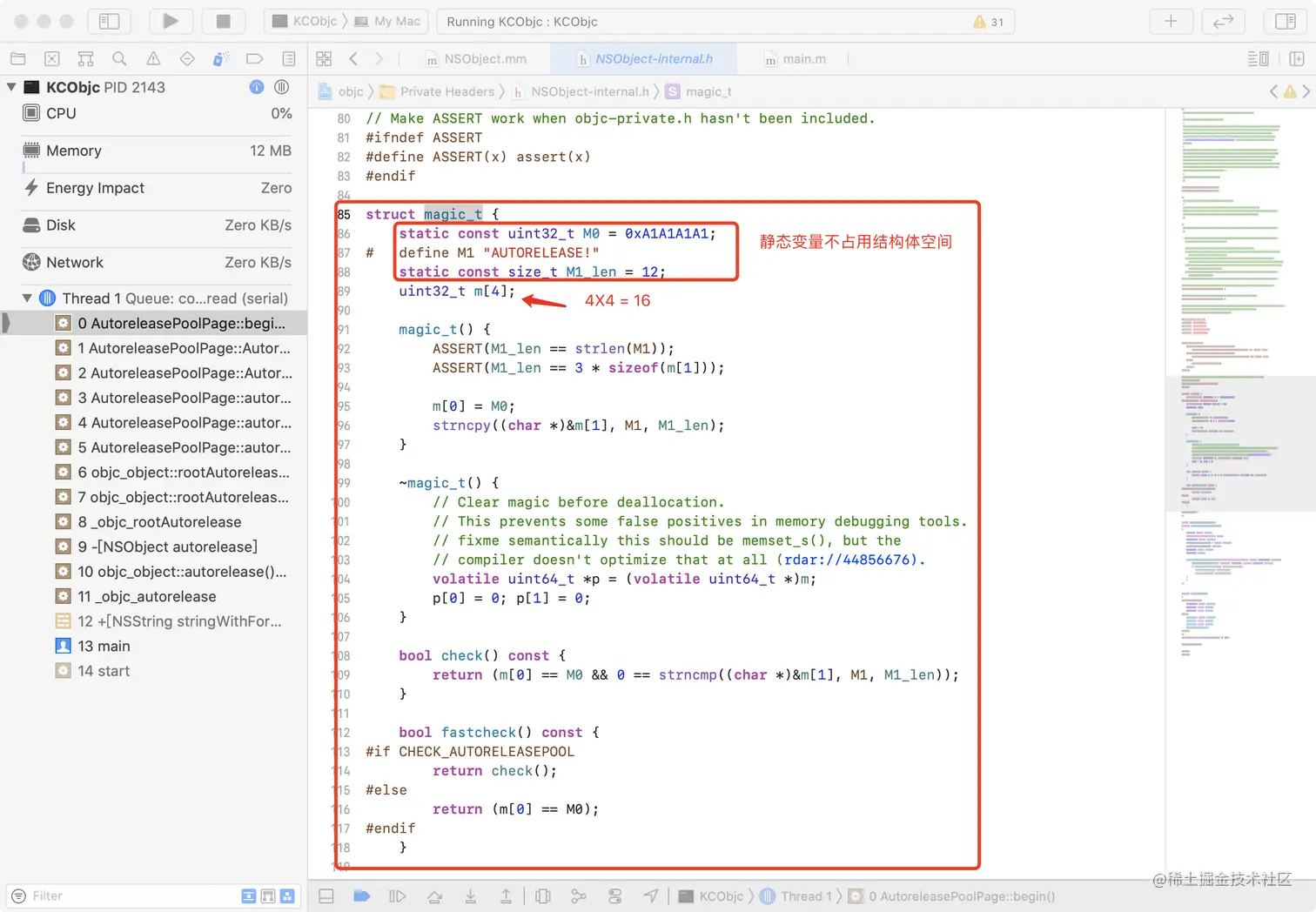
Task: Collapse the Thread 1 disclosure triangle
Action: coord(27,298)
